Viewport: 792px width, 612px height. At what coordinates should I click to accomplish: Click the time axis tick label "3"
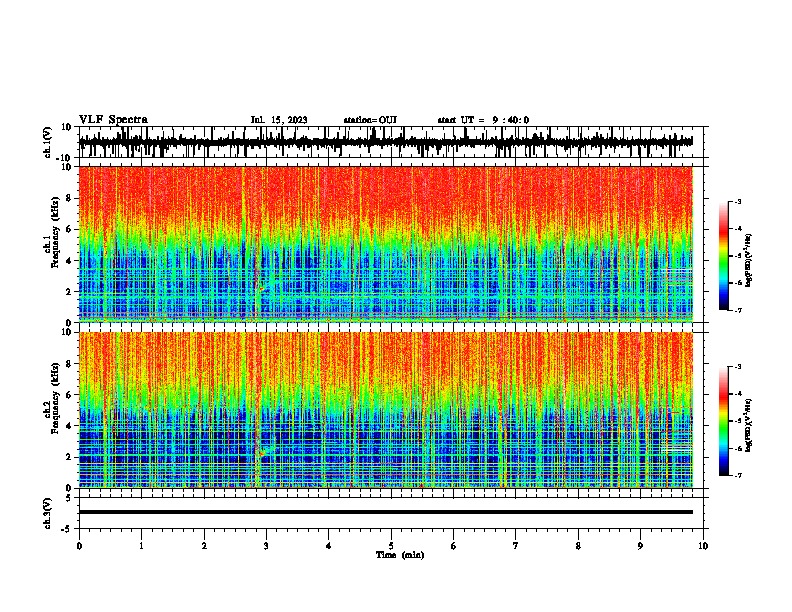[x=266, y=546]
